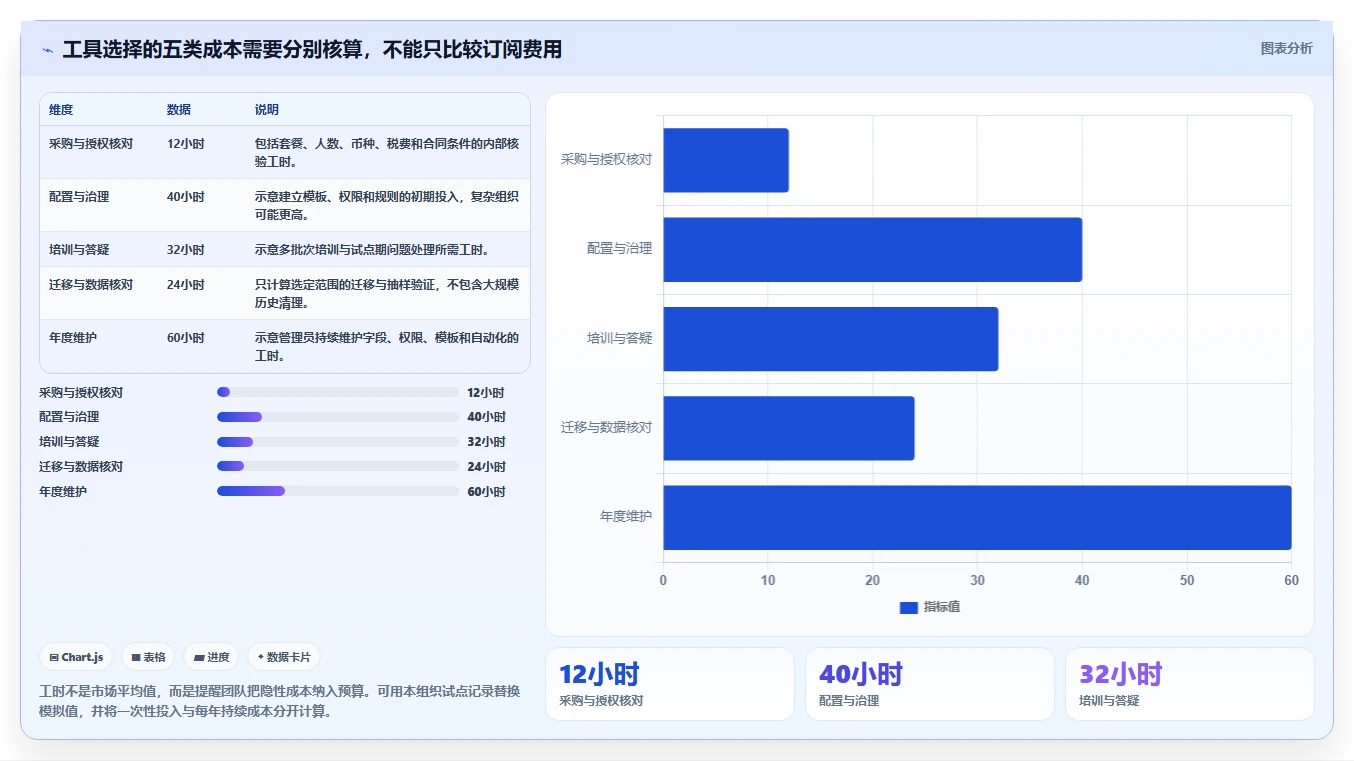Click the 培训与答疑 chart bar
This screenshot has width=1354, height=761.
tap(830, 339)
